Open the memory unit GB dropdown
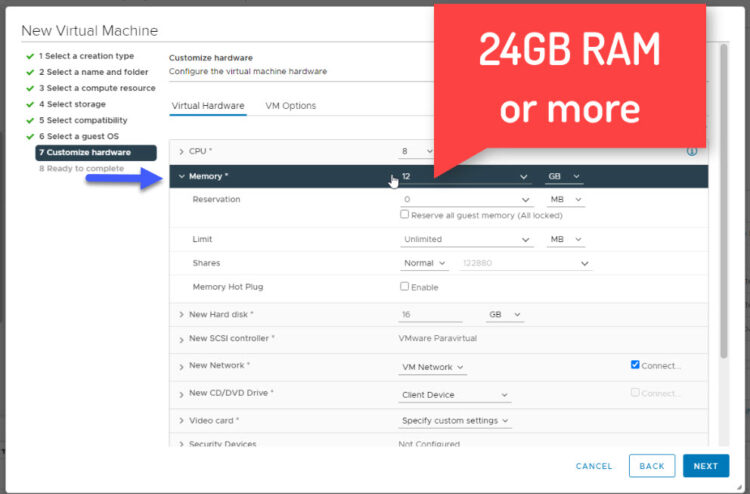 click(563, 177)
